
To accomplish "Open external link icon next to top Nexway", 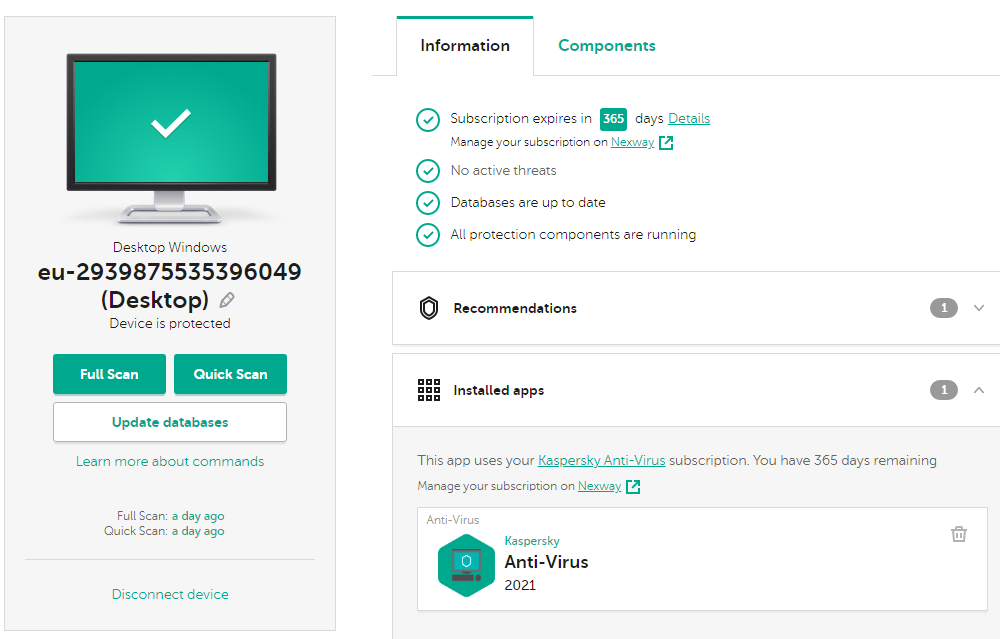I will point(666,142).
